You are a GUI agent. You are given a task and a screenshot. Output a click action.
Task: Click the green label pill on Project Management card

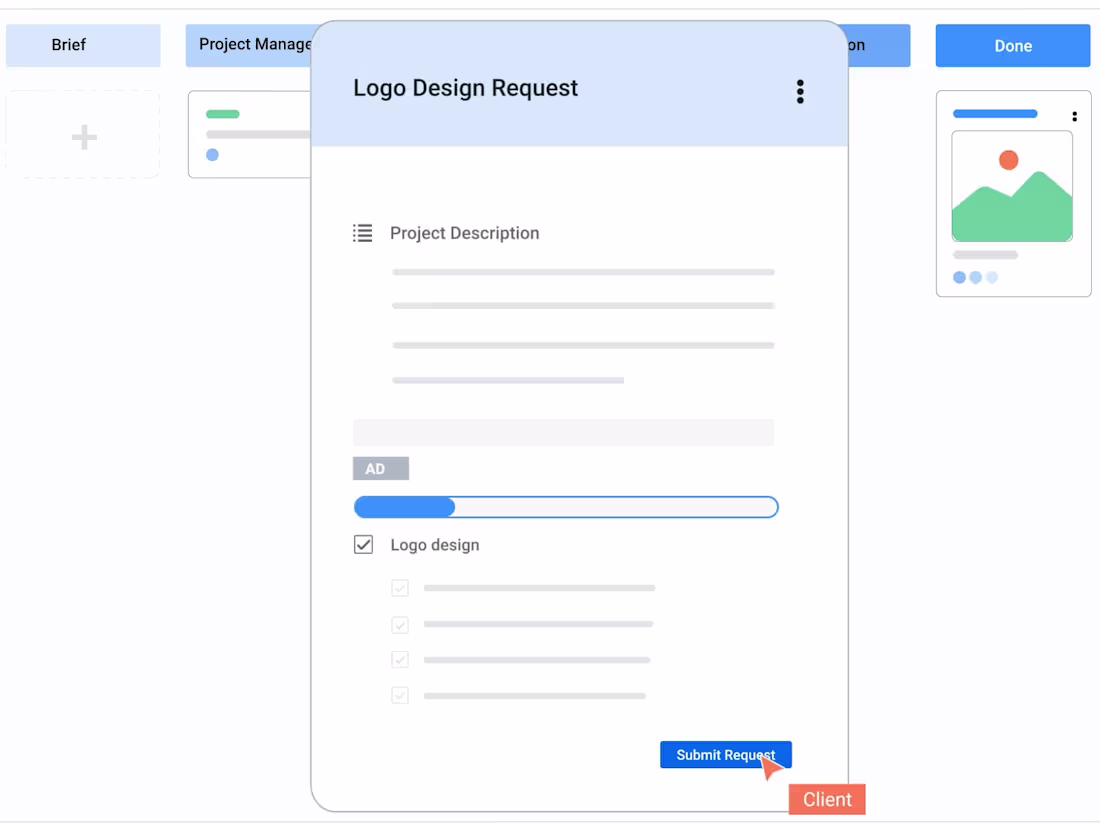[x=222, y=113]
